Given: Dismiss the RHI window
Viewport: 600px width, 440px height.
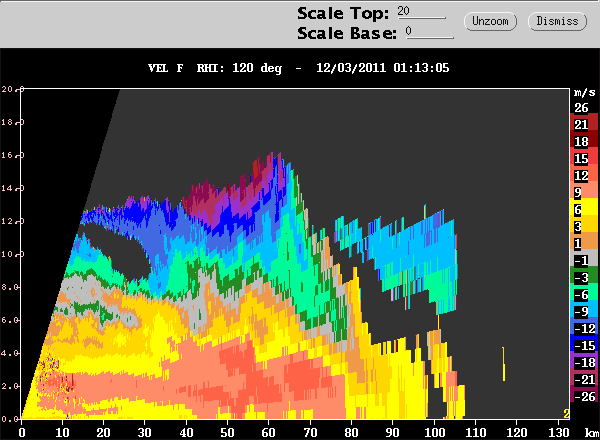Looking at the screenshot, I should click(557, 21).
